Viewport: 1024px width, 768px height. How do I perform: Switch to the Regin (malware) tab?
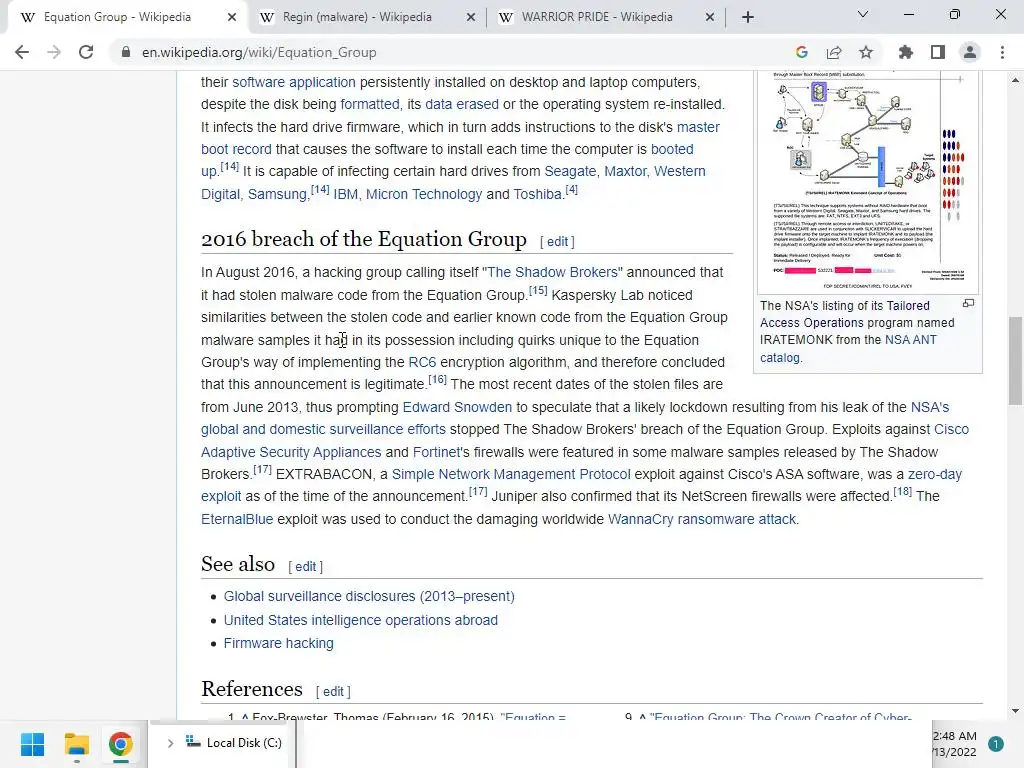(x=357, y=17)
